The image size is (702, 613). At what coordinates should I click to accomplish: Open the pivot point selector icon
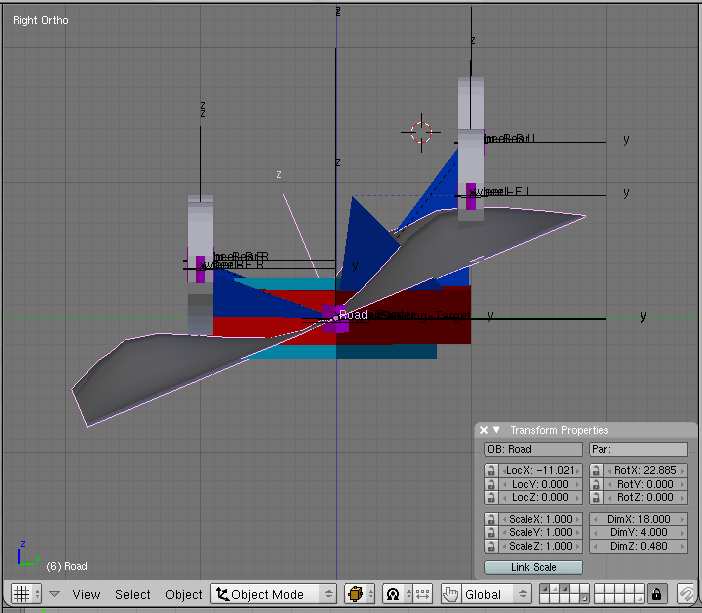click(397, 594)
